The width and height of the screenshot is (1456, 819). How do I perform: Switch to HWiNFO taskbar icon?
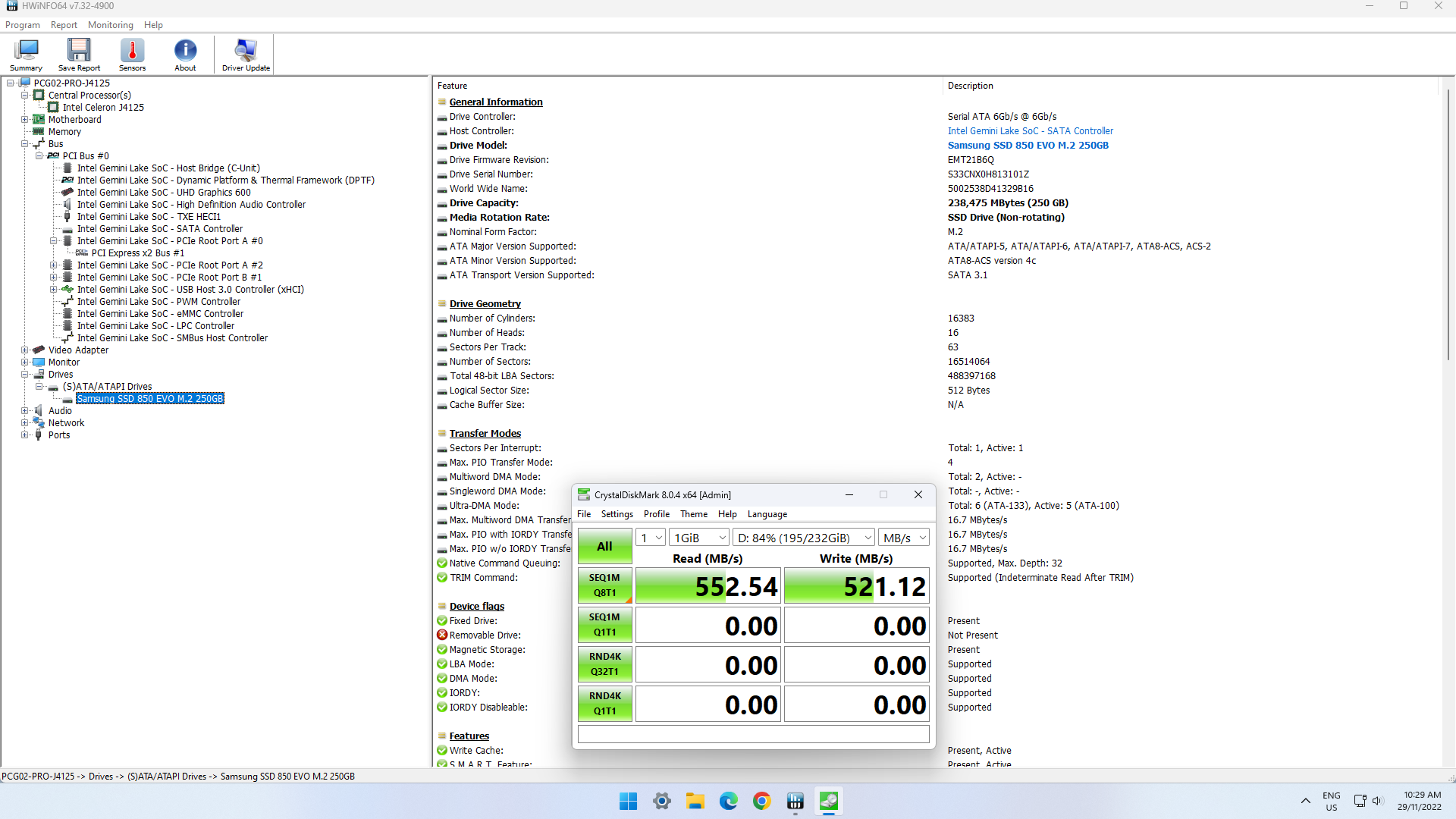(795, 801)
